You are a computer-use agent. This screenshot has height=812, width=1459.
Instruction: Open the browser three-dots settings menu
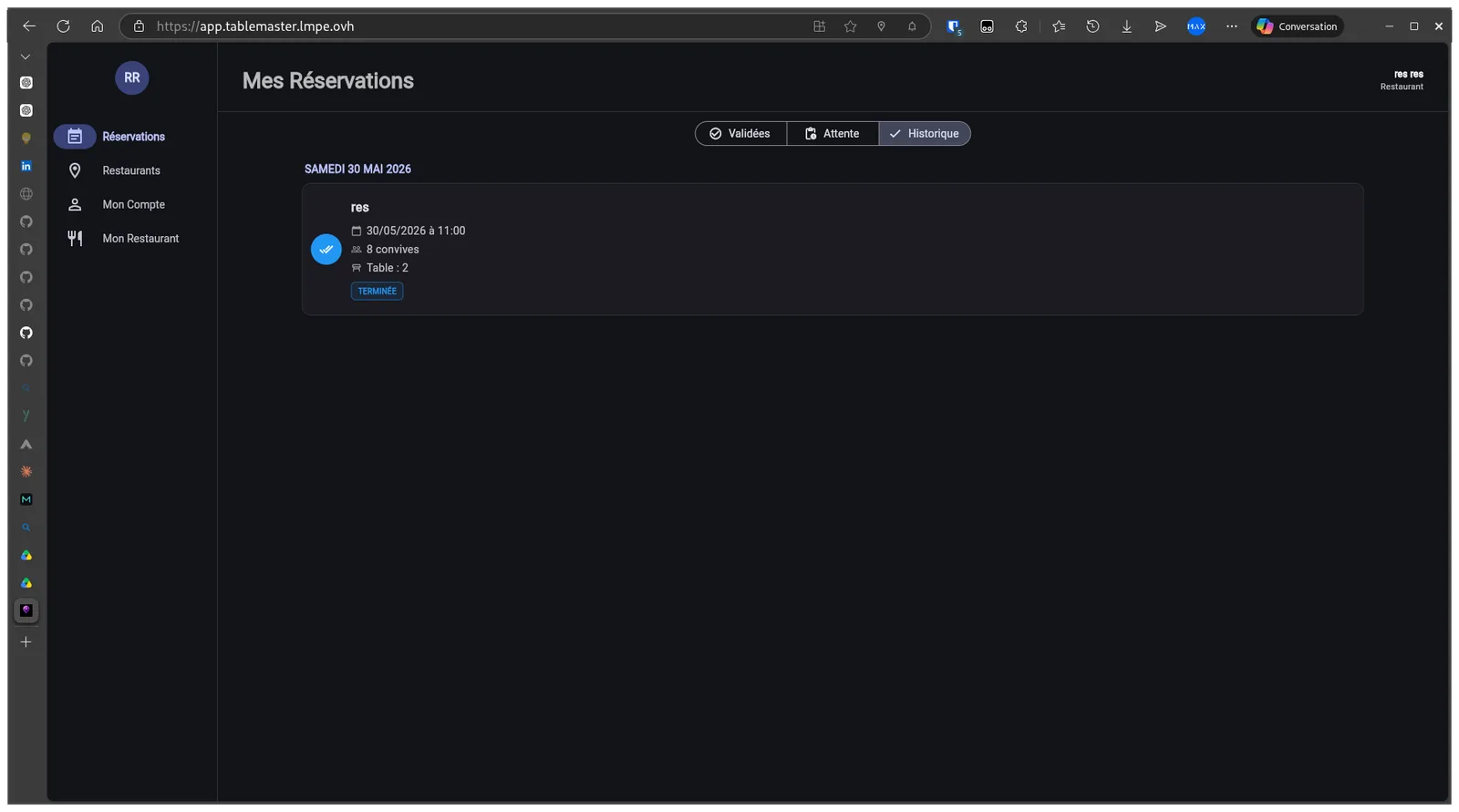(1232, 26)
